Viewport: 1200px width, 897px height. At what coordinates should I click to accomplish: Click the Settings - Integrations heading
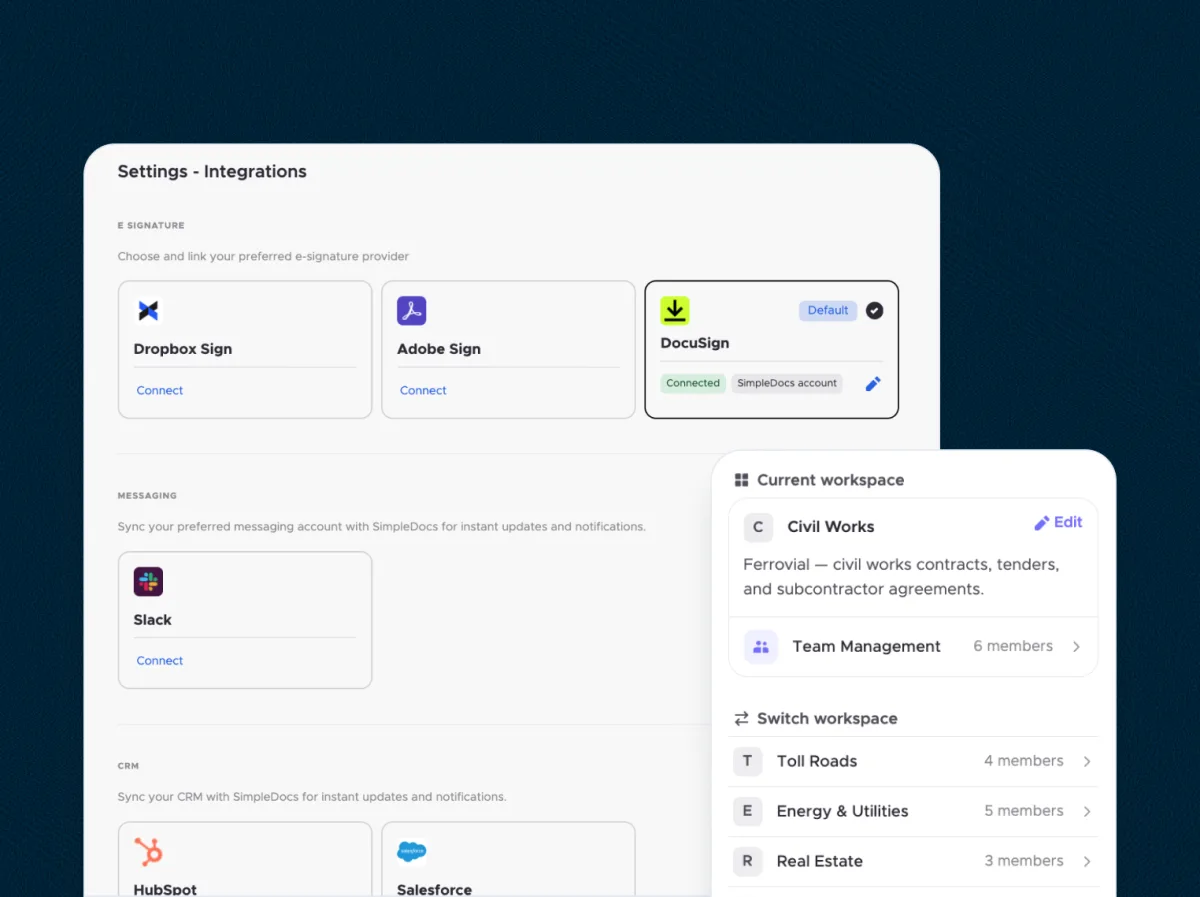pyautogui.click(x=212, y=171)
